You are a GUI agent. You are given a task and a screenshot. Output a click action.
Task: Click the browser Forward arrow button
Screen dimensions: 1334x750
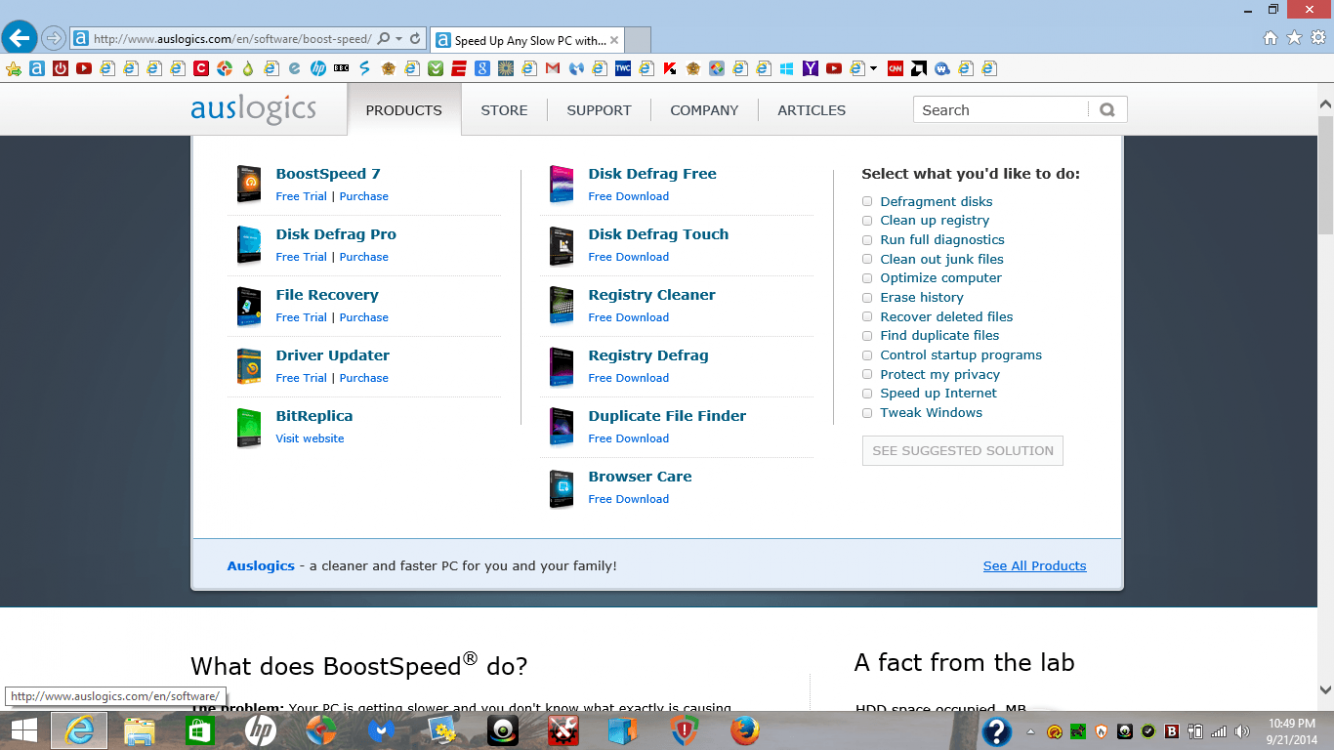point(53,39)
